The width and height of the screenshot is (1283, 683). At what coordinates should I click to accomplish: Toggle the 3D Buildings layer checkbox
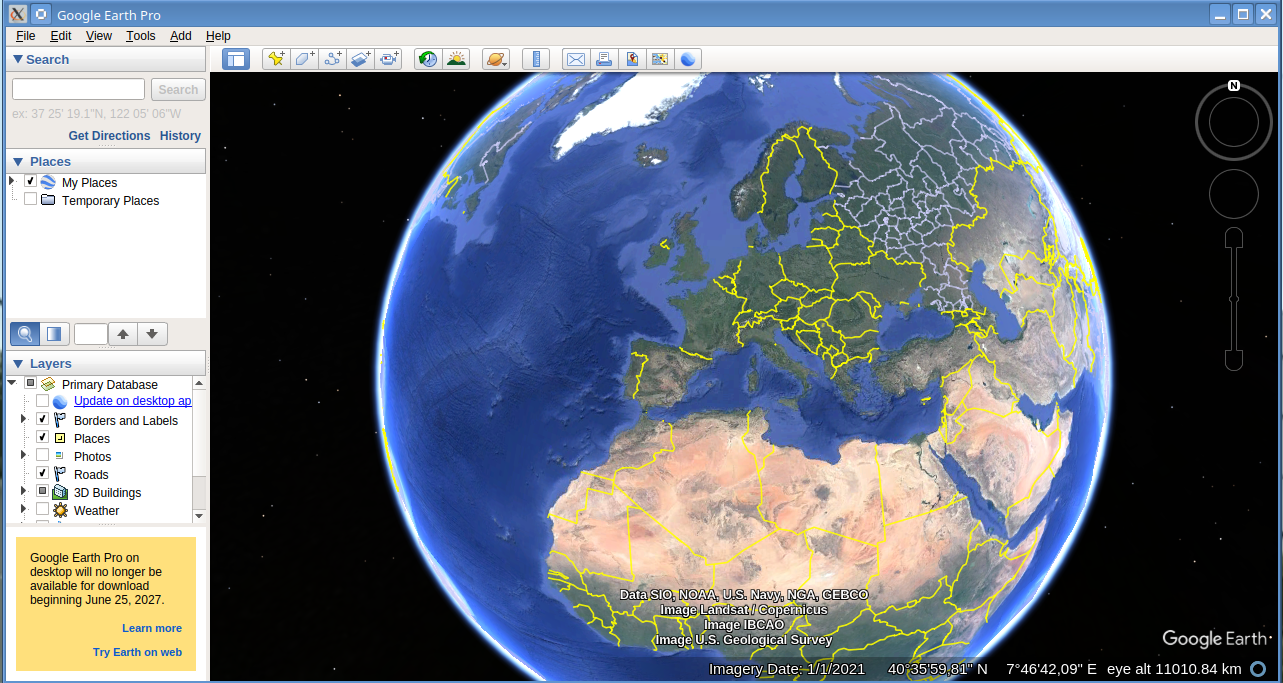pos(43,492)
